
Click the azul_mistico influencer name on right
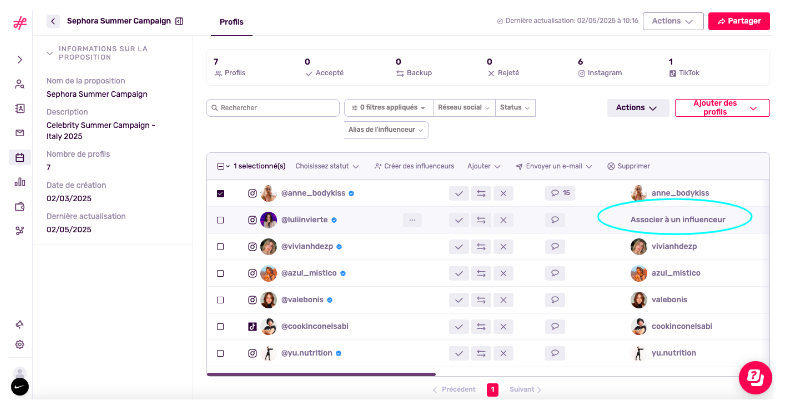tap(676, 273)
